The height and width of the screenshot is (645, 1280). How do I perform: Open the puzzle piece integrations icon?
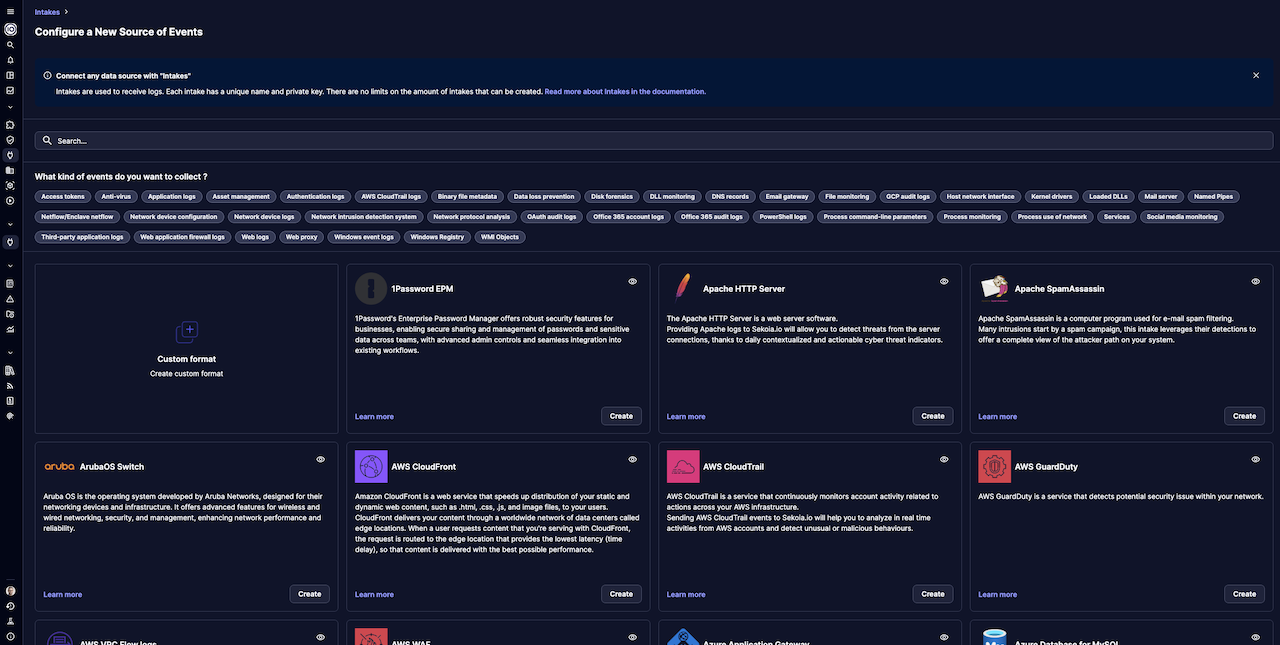[10, 125]
